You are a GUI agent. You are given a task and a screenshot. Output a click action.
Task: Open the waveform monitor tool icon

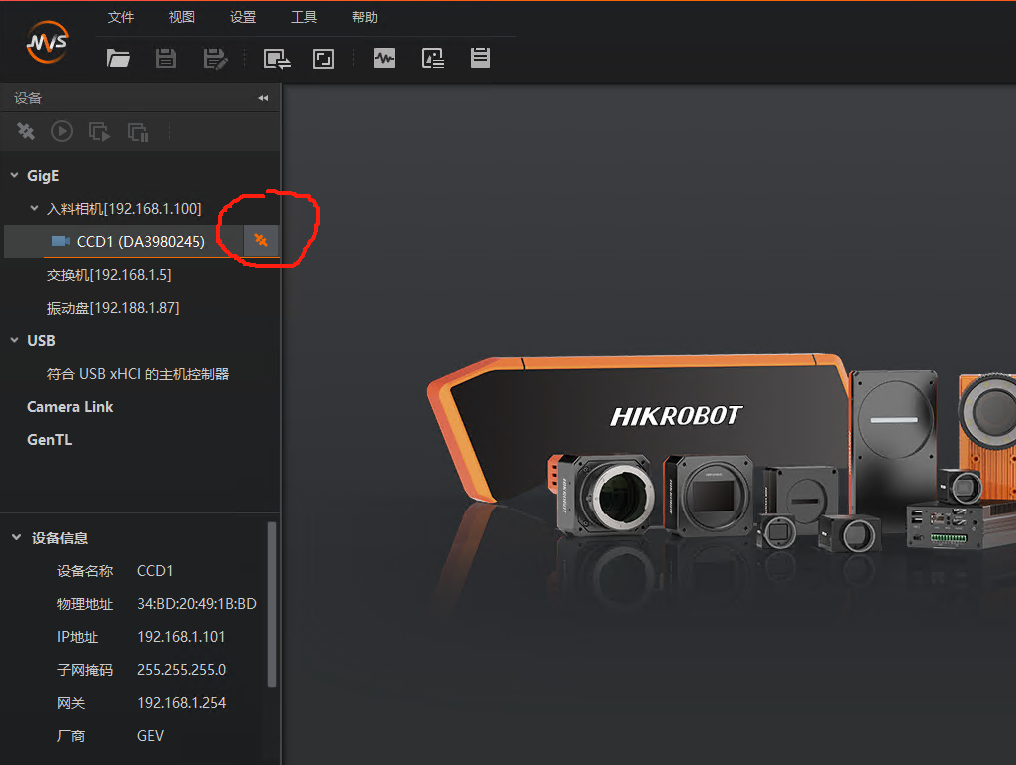[x=384, y=58]
